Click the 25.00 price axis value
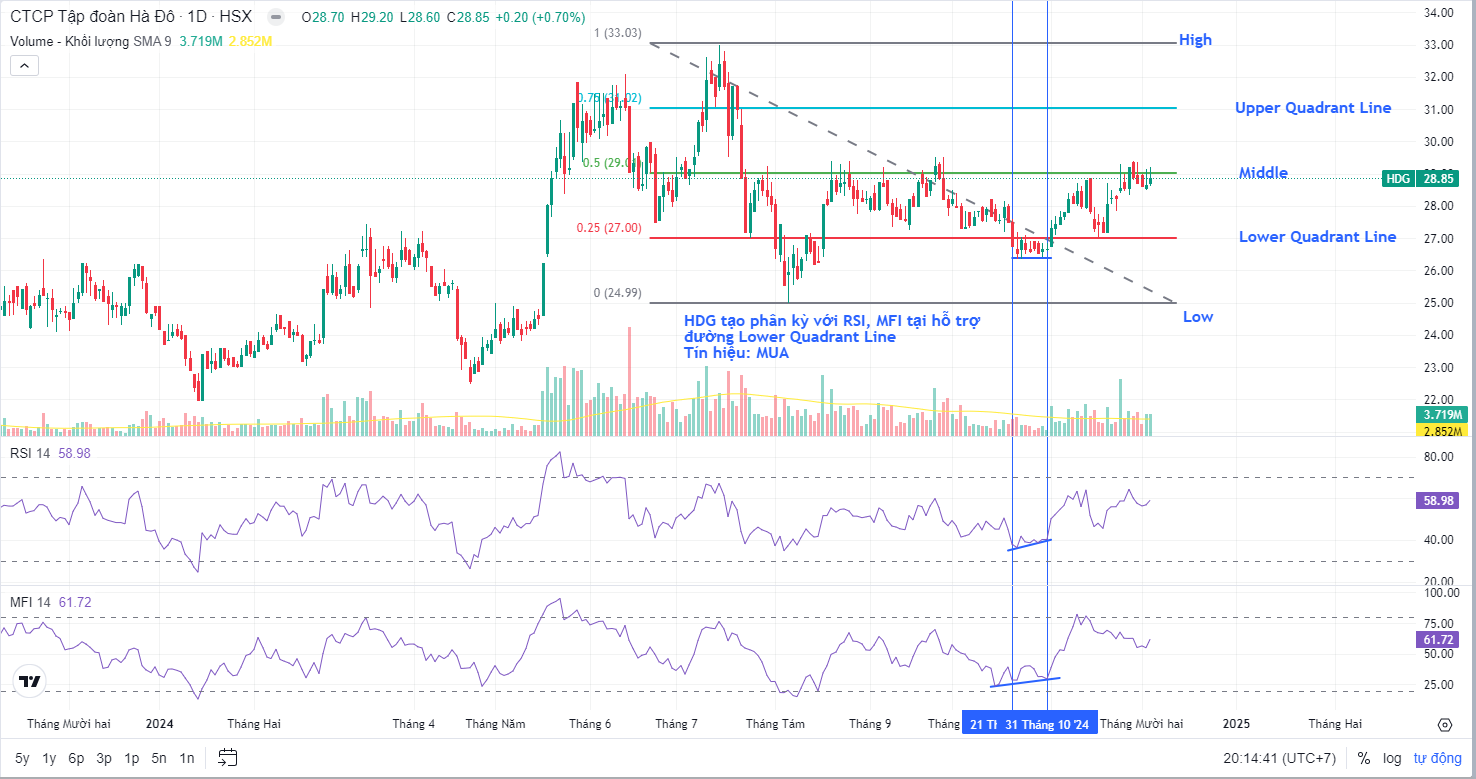 1438,303
